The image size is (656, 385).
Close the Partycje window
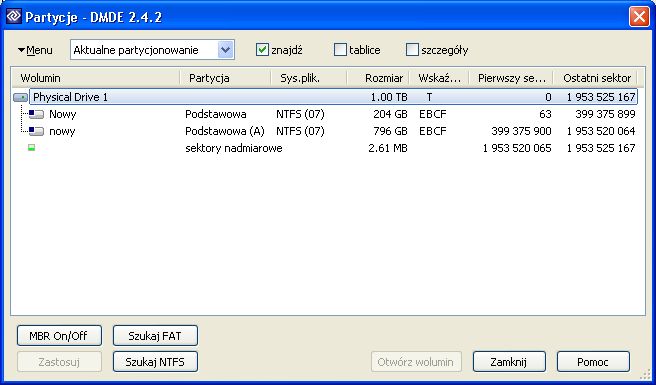point(639,17)
